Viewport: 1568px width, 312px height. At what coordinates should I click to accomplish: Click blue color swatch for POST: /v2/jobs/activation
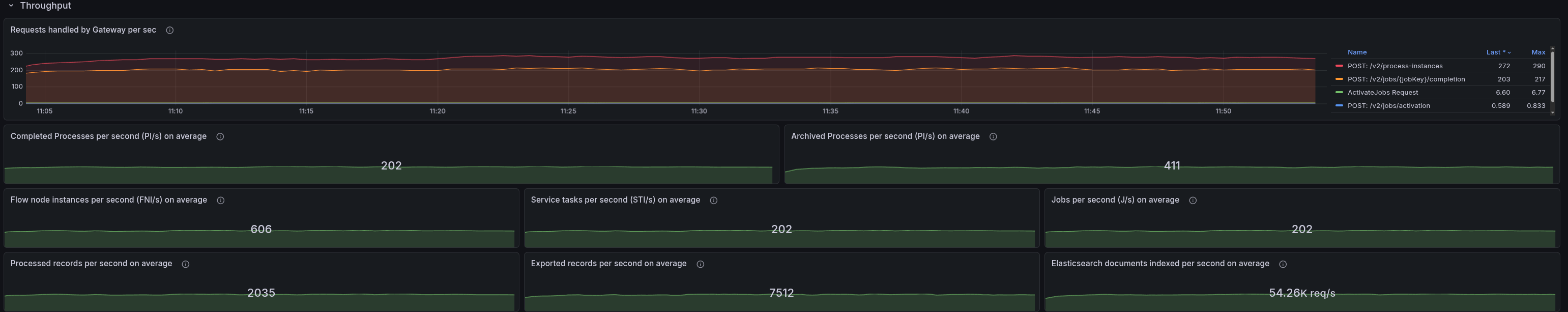[1339, 105]
